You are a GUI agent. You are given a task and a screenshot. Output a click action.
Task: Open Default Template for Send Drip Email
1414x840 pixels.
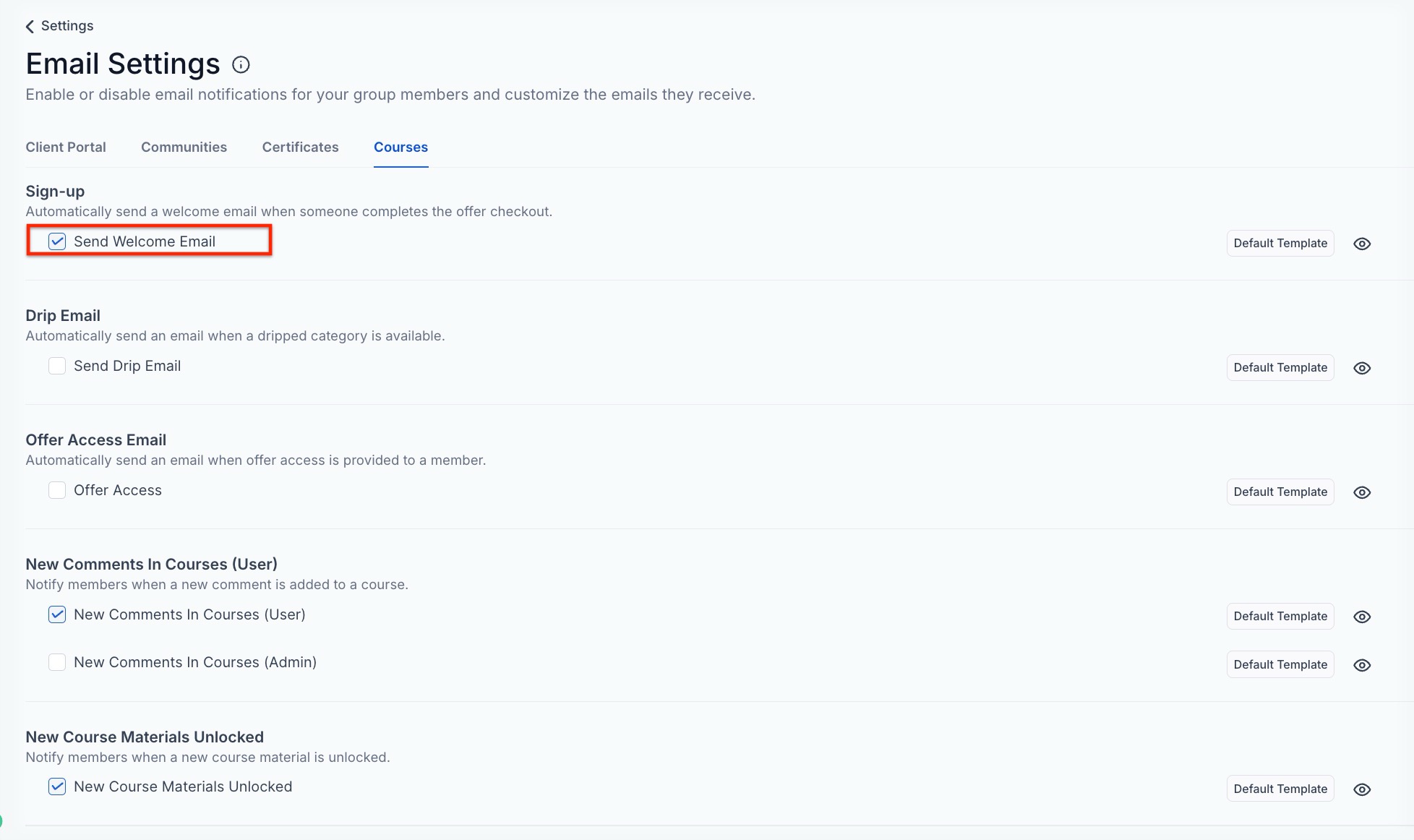tap(1280, 368)
